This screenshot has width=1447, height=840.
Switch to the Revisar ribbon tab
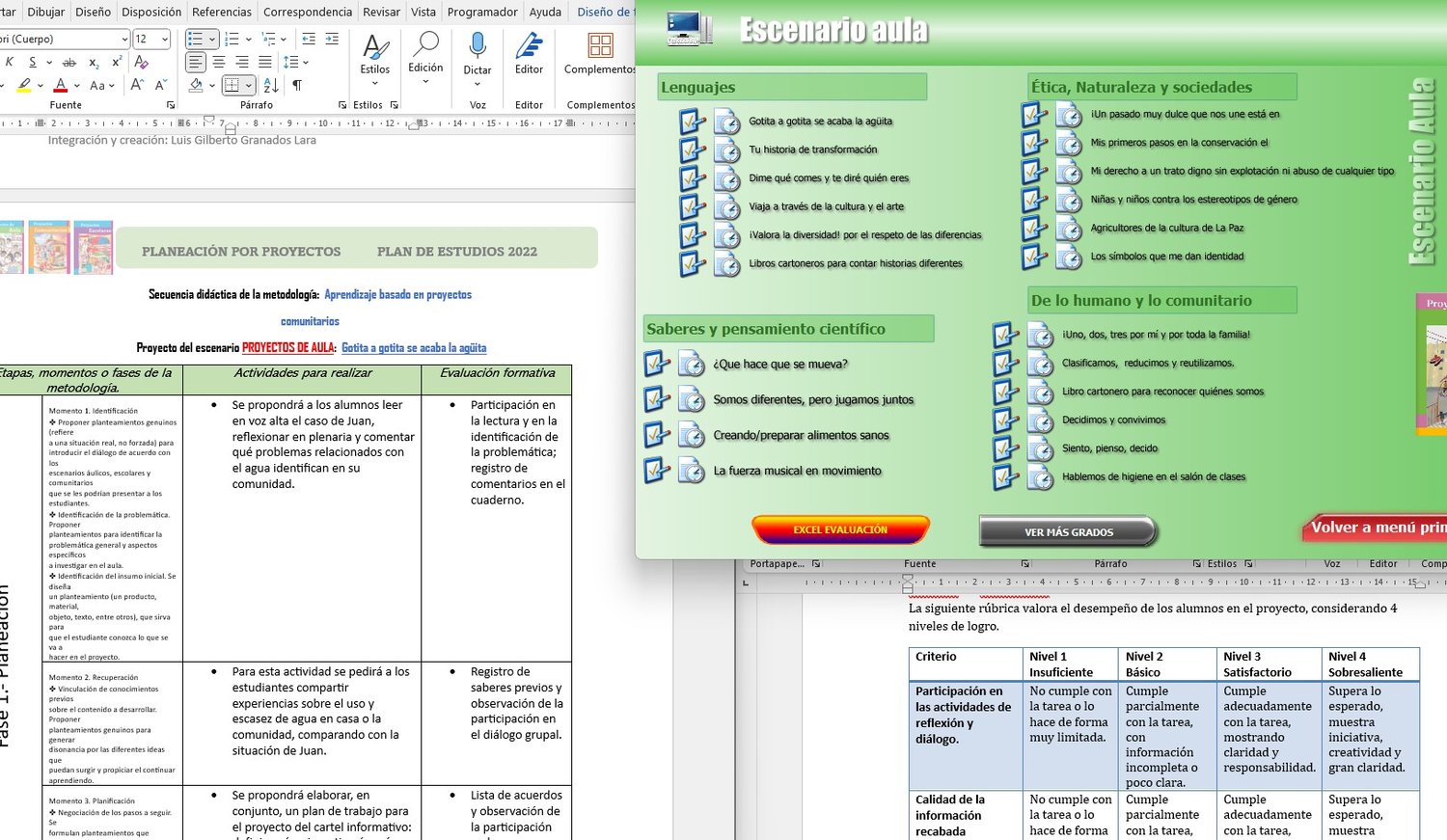click(x=381, y=12)
